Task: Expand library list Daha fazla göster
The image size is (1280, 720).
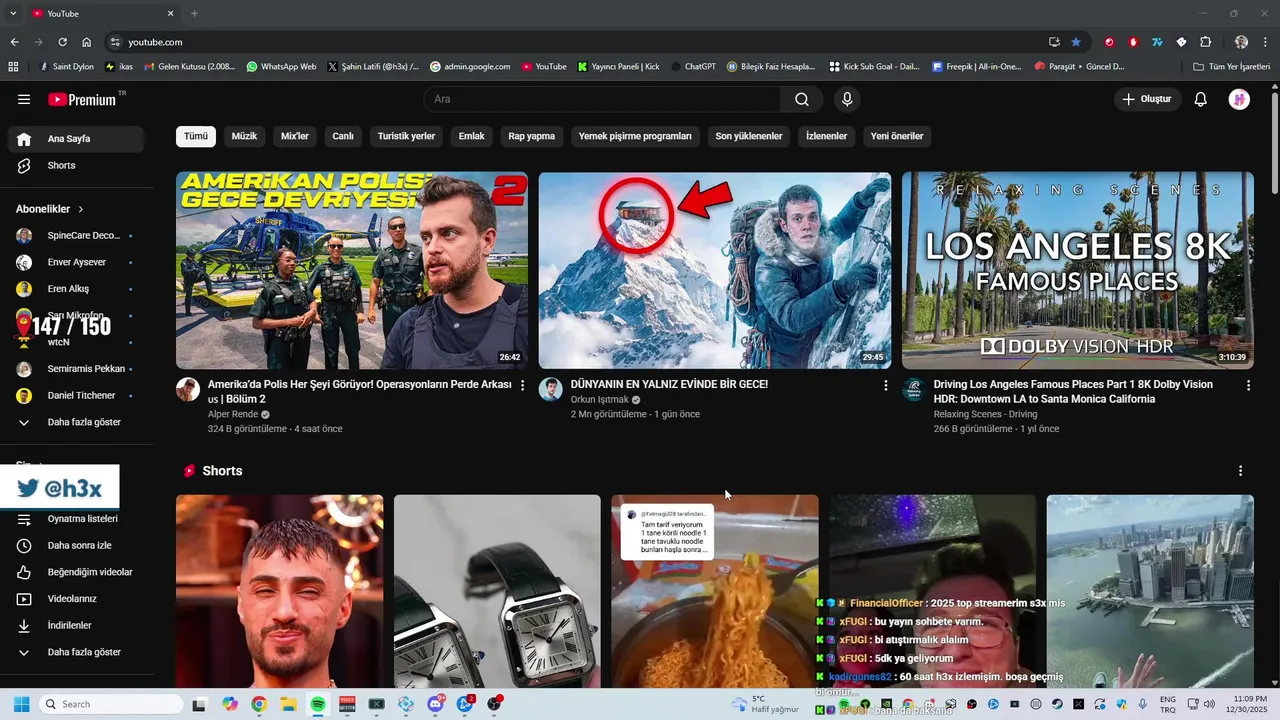Action: [x=76, y=652]
